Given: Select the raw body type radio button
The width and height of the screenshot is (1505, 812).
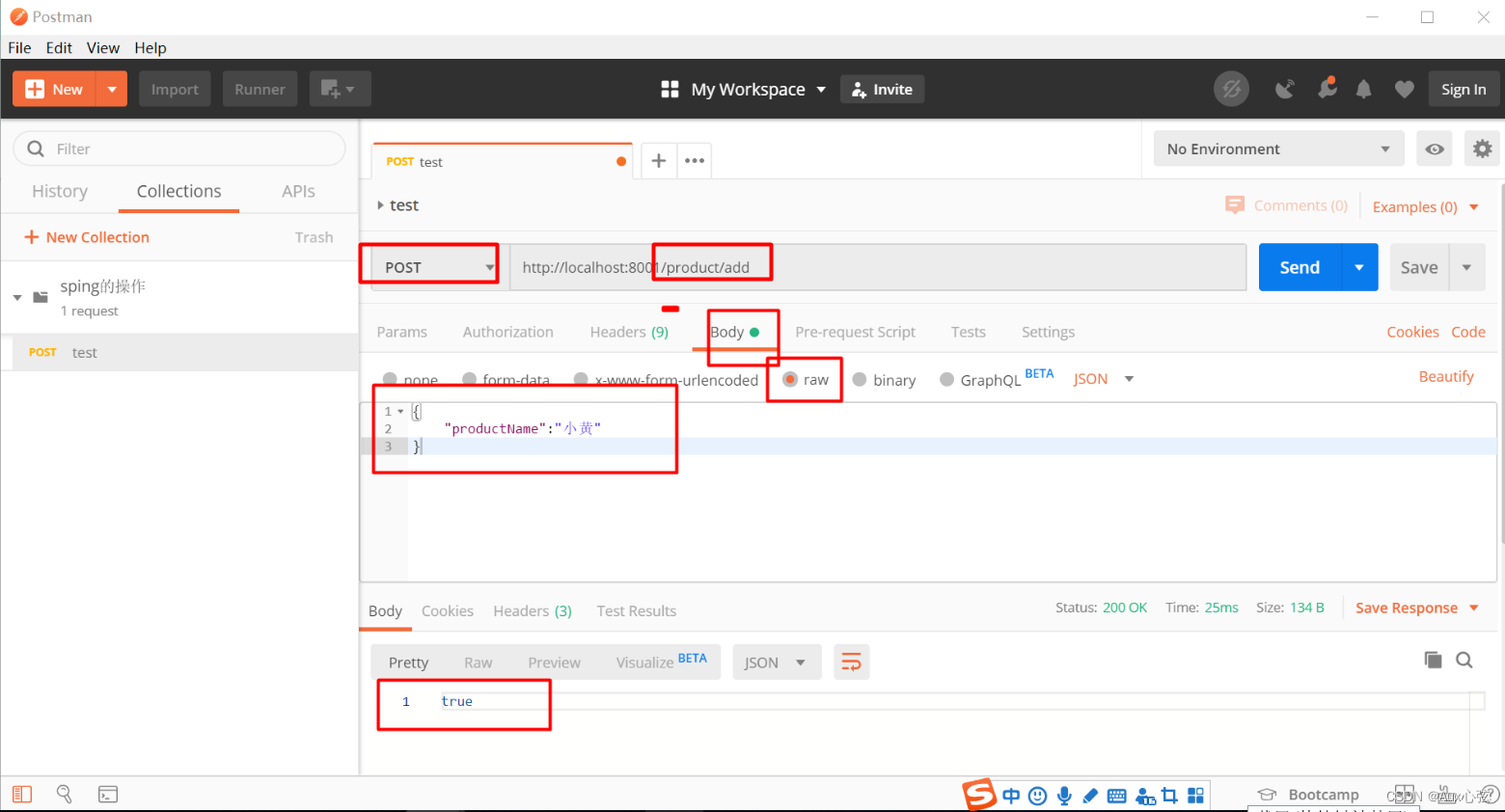Looking at the screenshot, I should pyautogui.click(x=792, y=379).
